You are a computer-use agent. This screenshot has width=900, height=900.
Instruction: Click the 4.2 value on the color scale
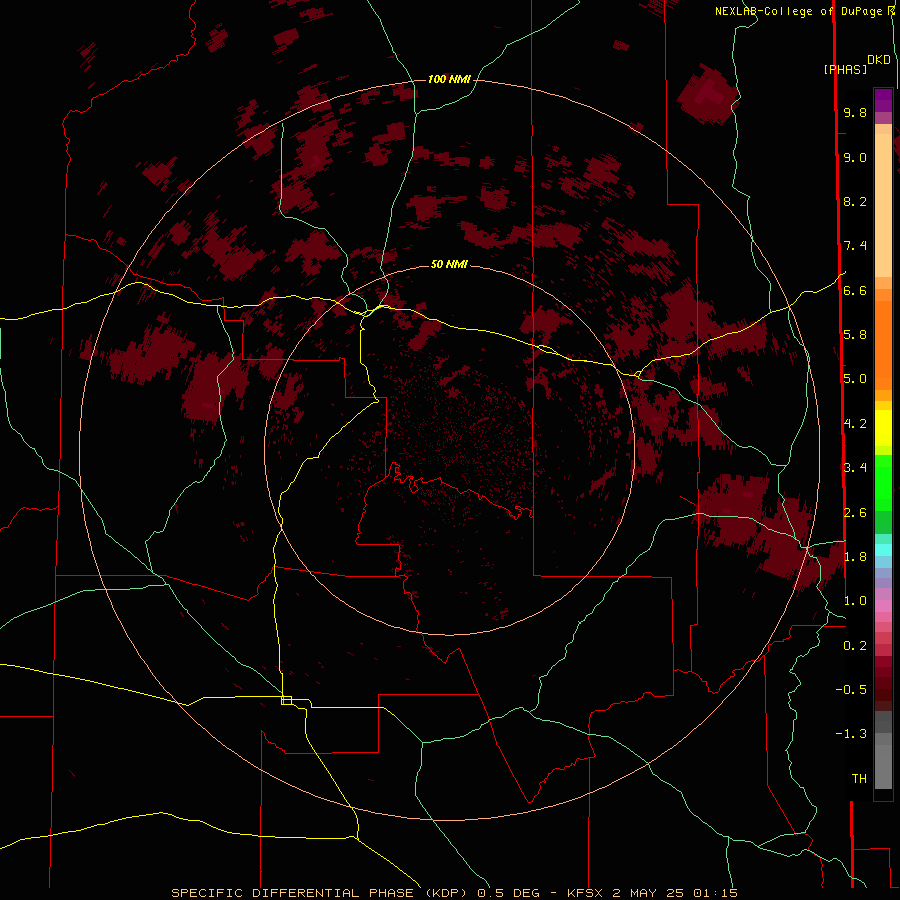[855, 424]
